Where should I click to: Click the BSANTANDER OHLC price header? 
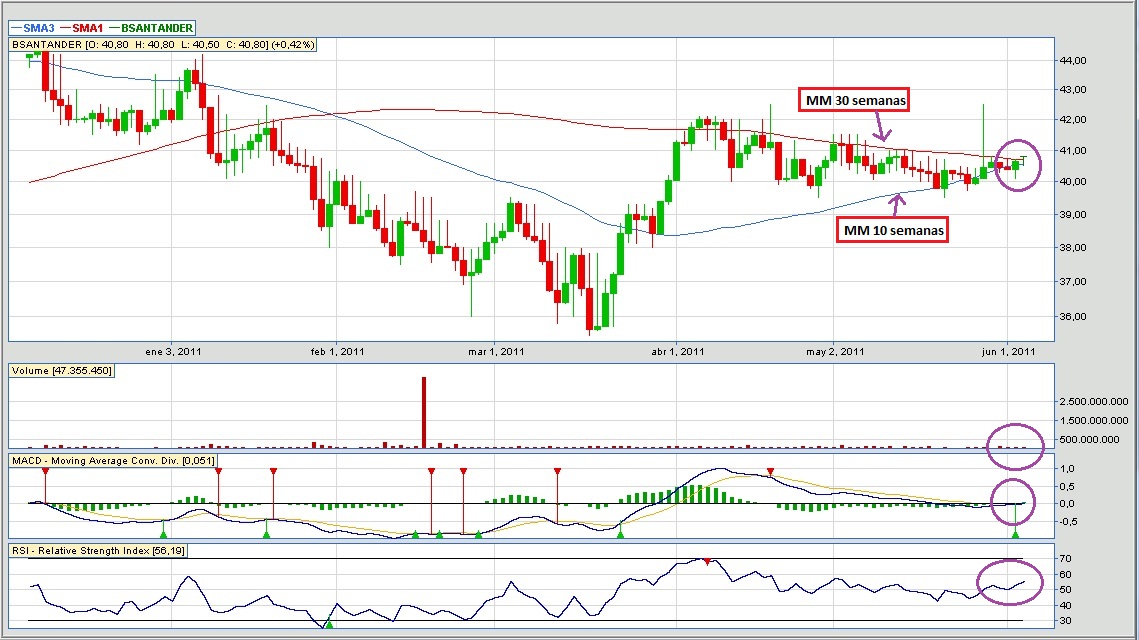pos(164,45)
